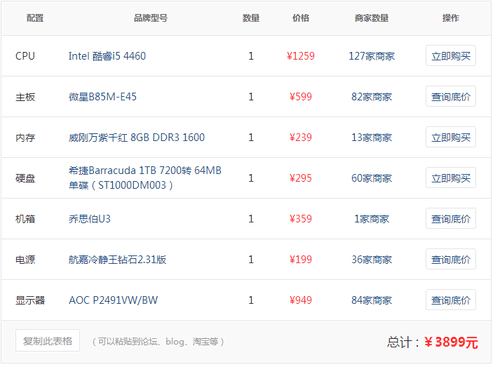Image resolution: width=500 pixels, height=367 pixels.
Task: Click 13家商家 merchant count
Action: click(372, 137)
